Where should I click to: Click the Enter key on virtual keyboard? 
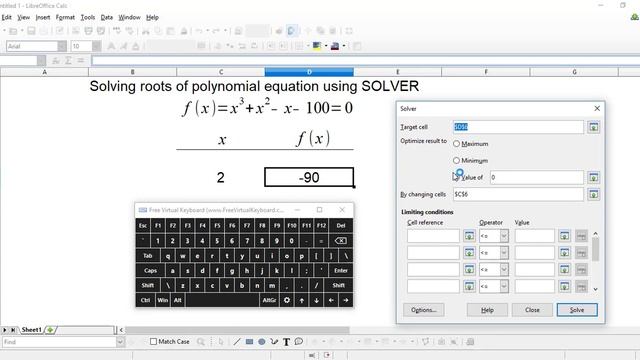click(x=340, y=270)
